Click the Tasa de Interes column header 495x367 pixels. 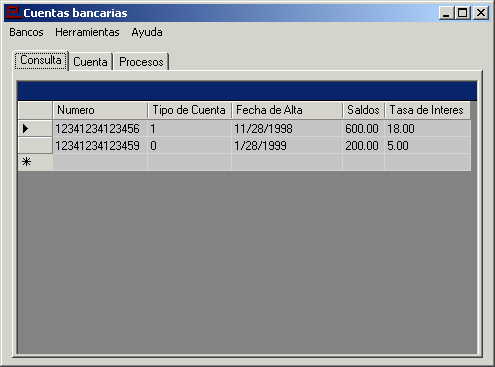pyautogui.click(x=427, y=110)
